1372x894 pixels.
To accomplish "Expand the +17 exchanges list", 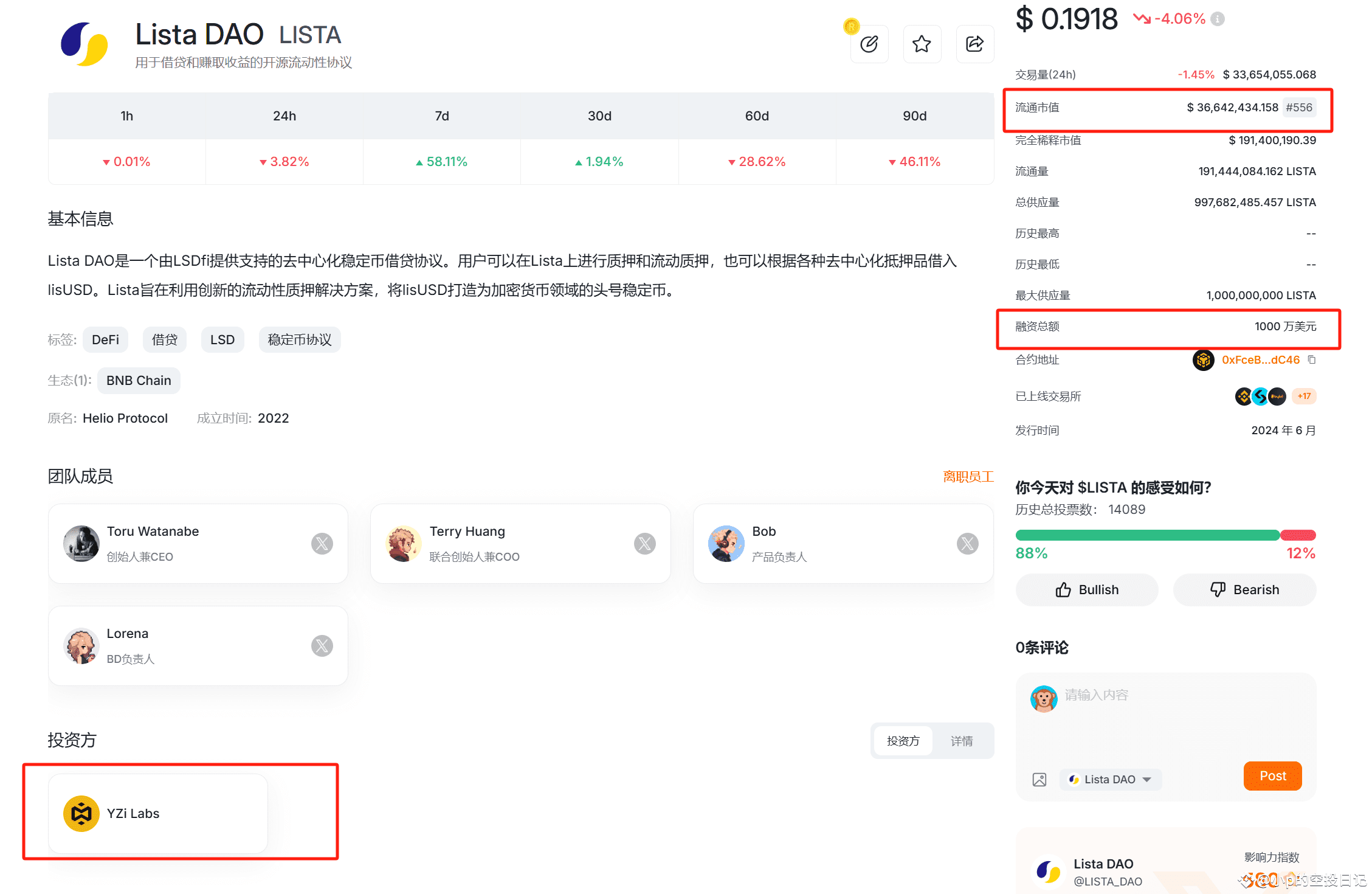I will pyautogui.click(x=1303, y=396).
